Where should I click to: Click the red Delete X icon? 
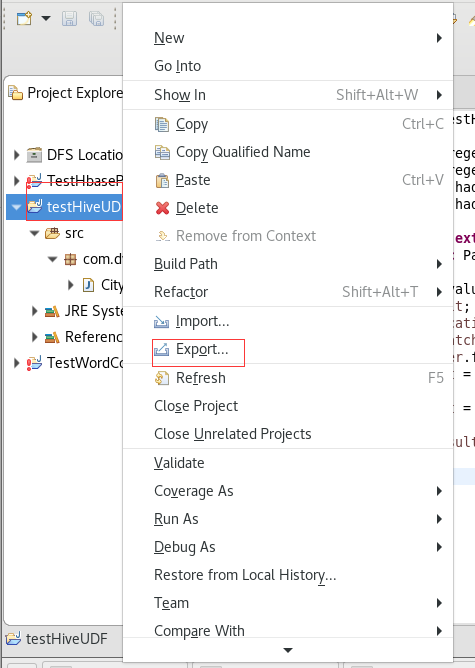pos(162,208)
